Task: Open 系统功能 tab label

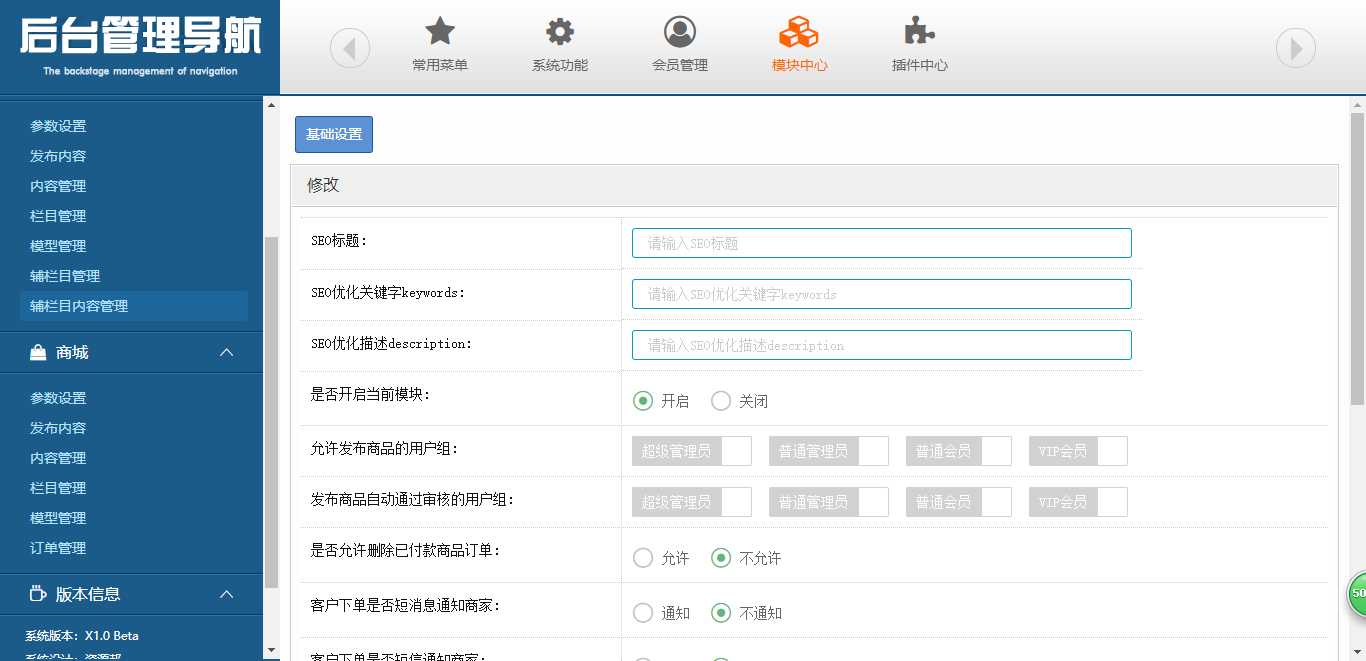Action: point(560,65)
